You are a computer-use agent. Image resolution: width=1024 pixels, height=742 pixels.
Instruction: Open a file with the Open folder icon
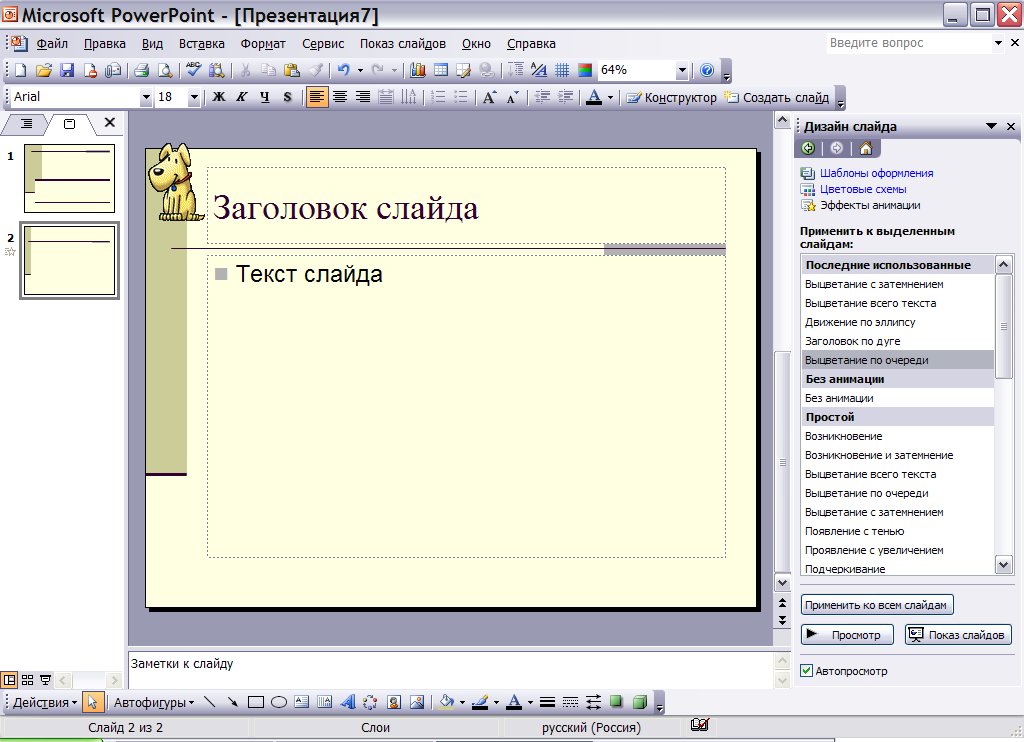[44, 70]
